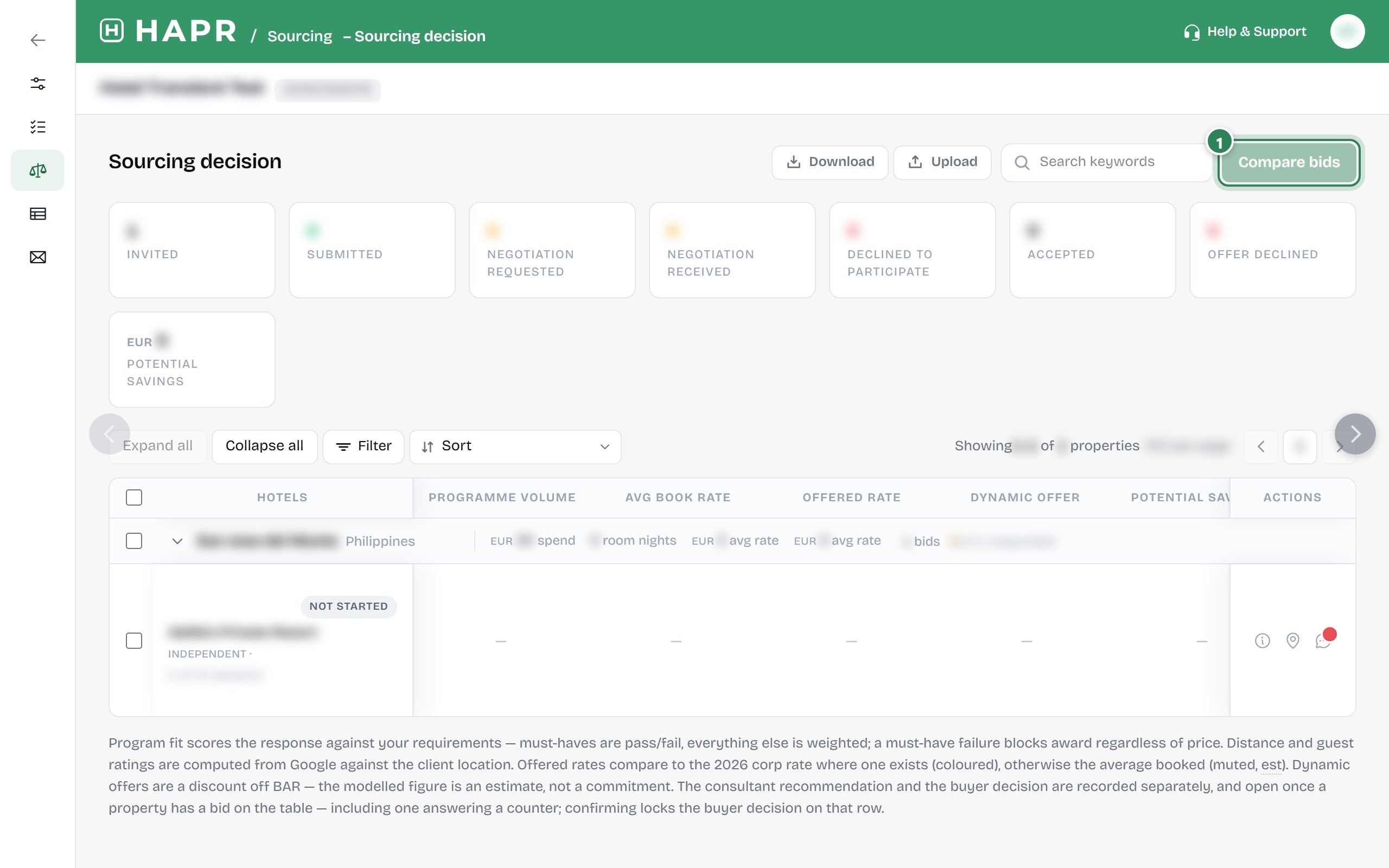Click the Download button
Viewport: 1389px width, 868px height.
(x=830, y=162)
